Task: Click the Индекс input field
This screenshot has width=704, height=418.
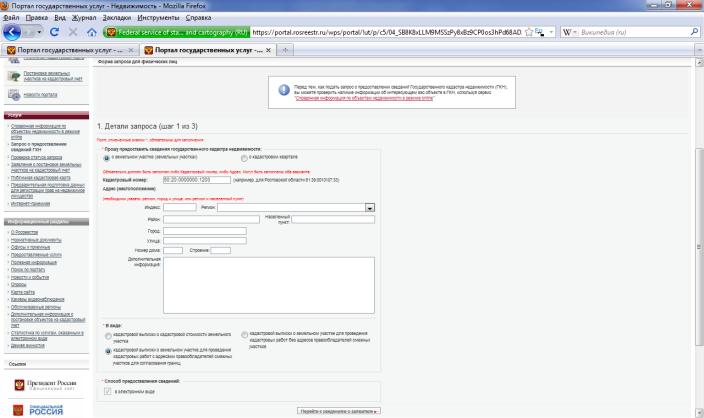Action: (x=180, y=207)
